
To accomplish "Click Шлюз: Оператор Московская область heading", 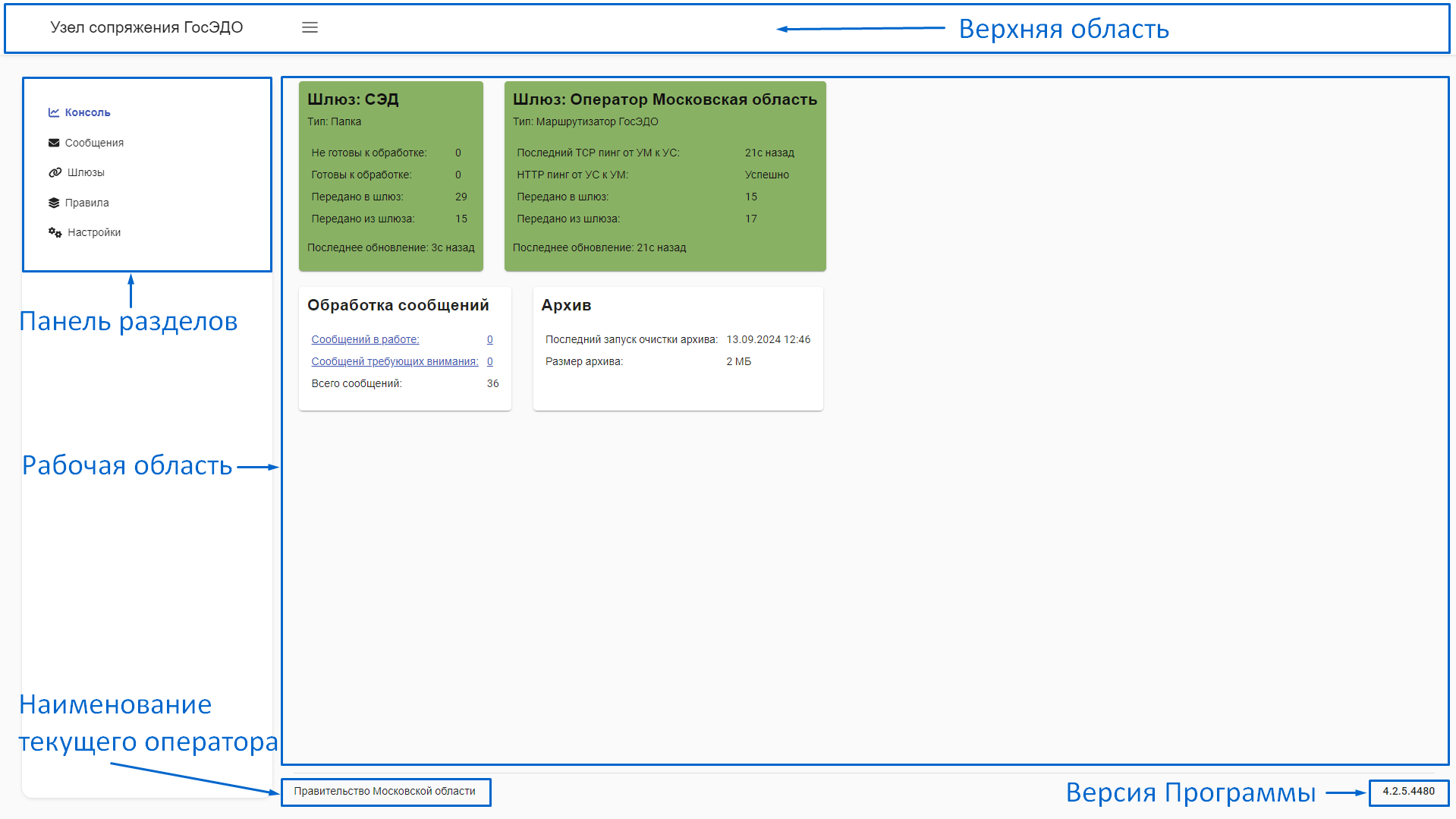I will pos(665,99).
